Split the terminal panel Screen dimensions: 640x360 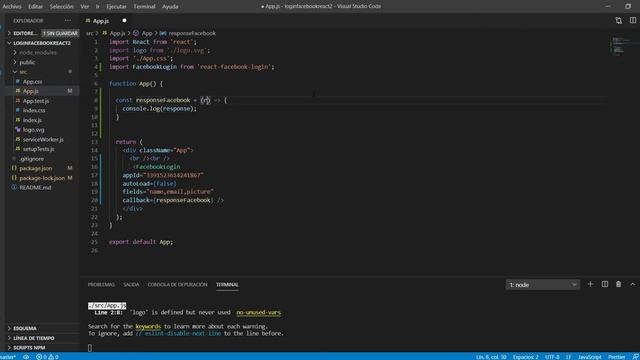point(604,284)
